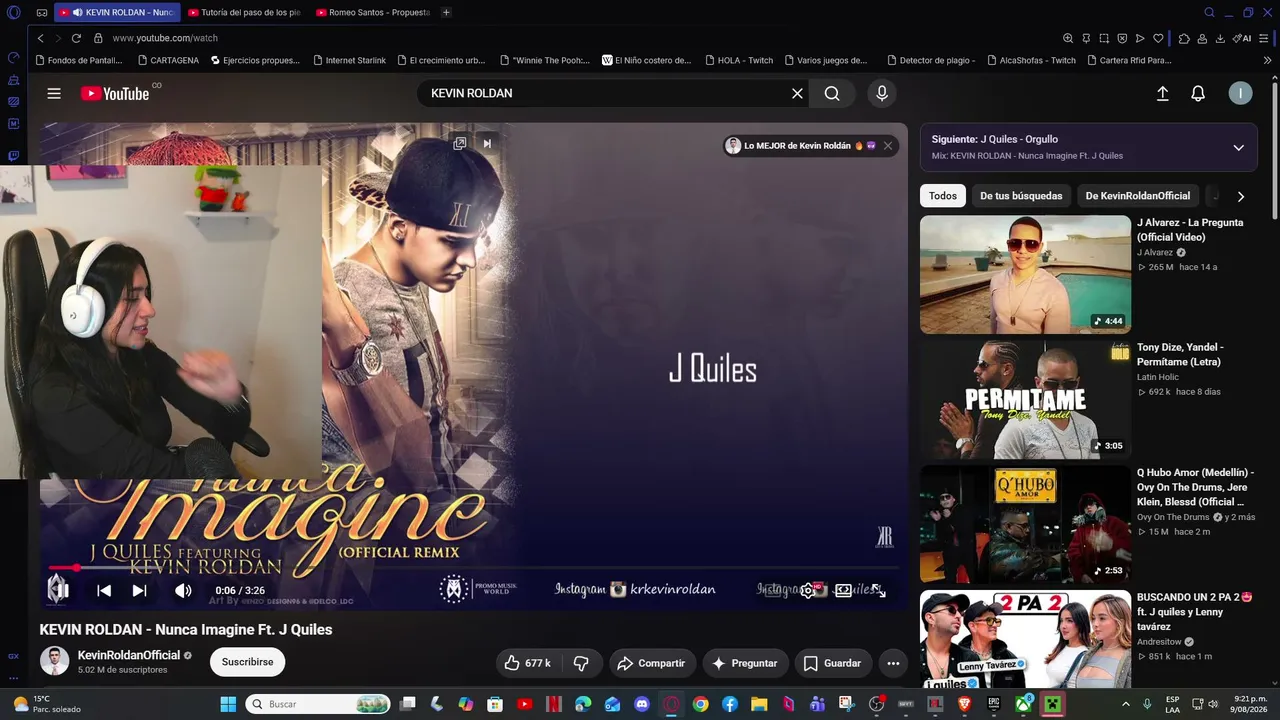Show more filter chips with the arrow
This screenshot has width=1280, height=720.
(1241, 196)
